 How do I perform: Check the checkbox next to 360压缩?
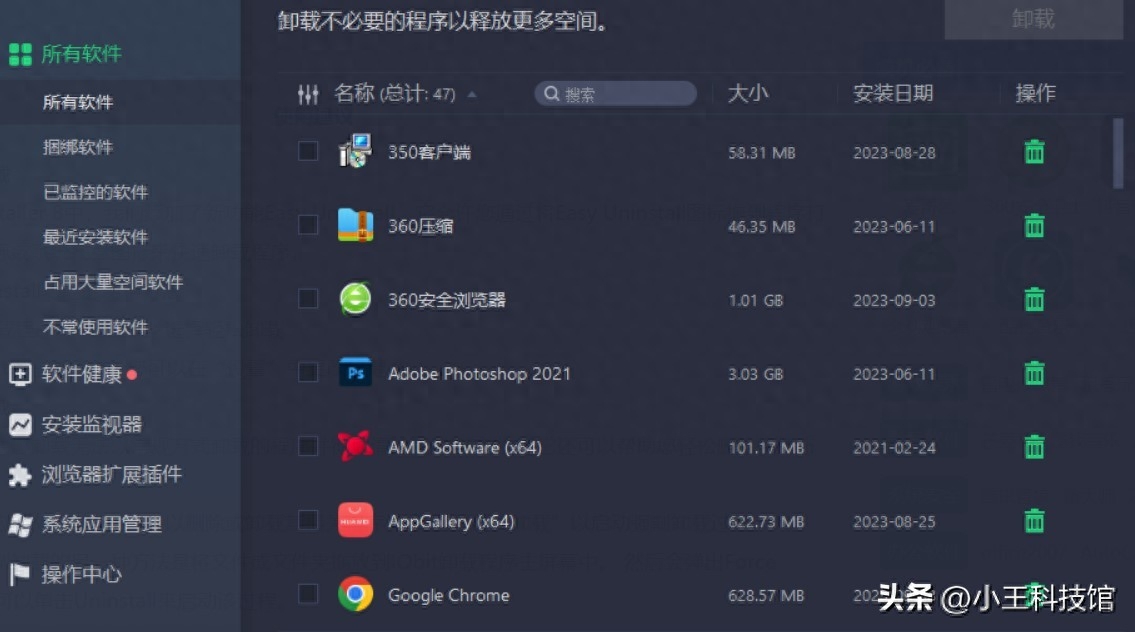[x=307, y=225]
